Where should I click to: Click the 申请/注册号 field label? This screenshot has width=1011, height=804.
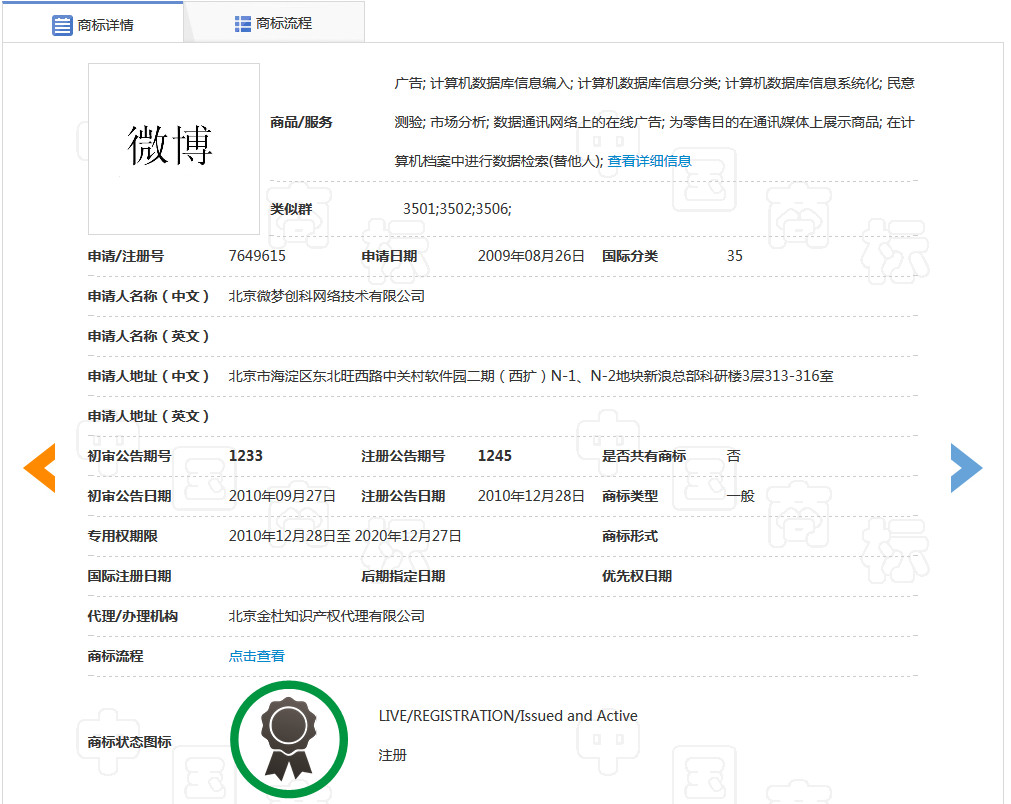click(x=126, y=256)
